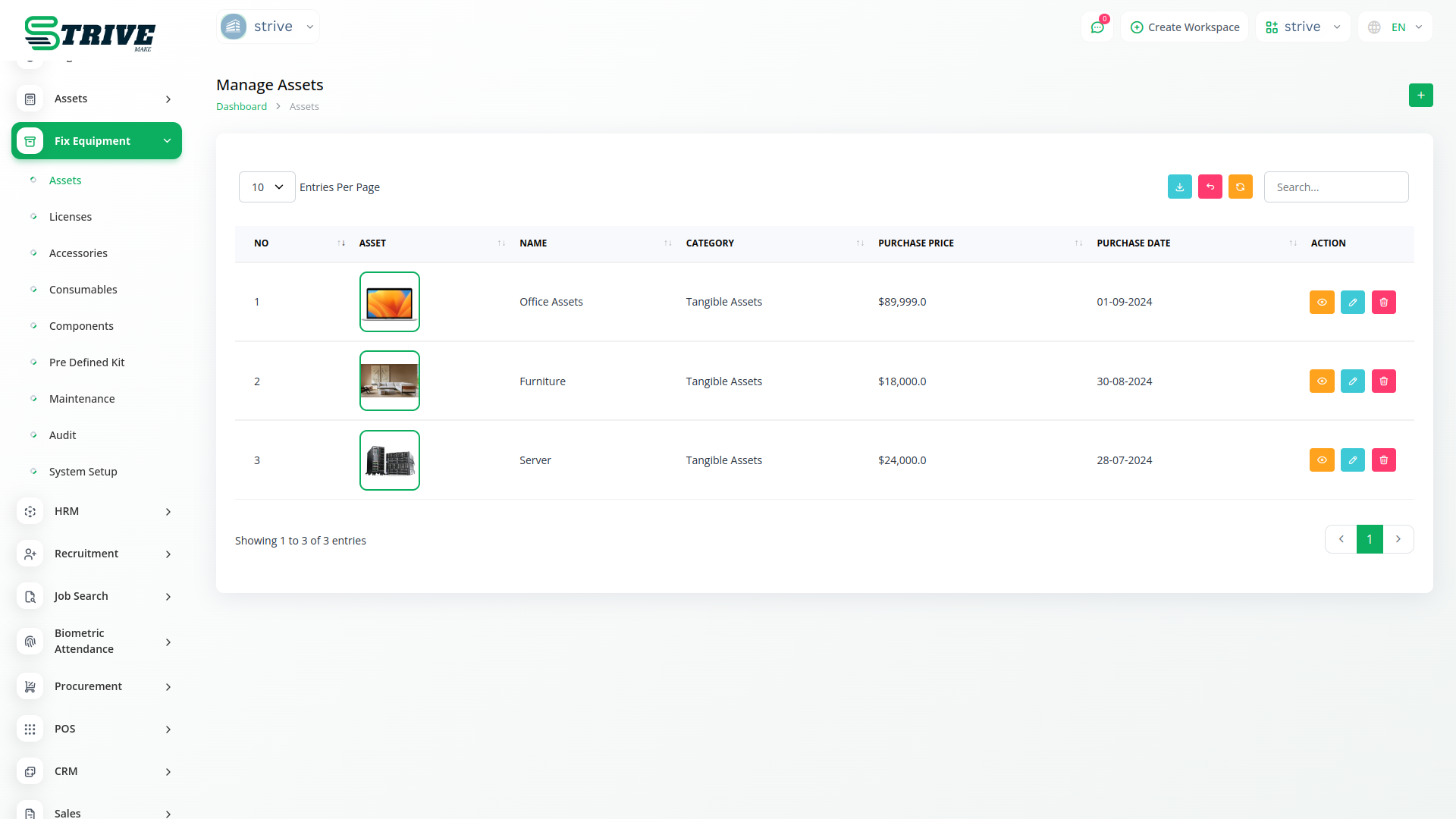1456x819 pixels.
Task: View Server asset via eye icon
Action: (x=1321, y=460)
